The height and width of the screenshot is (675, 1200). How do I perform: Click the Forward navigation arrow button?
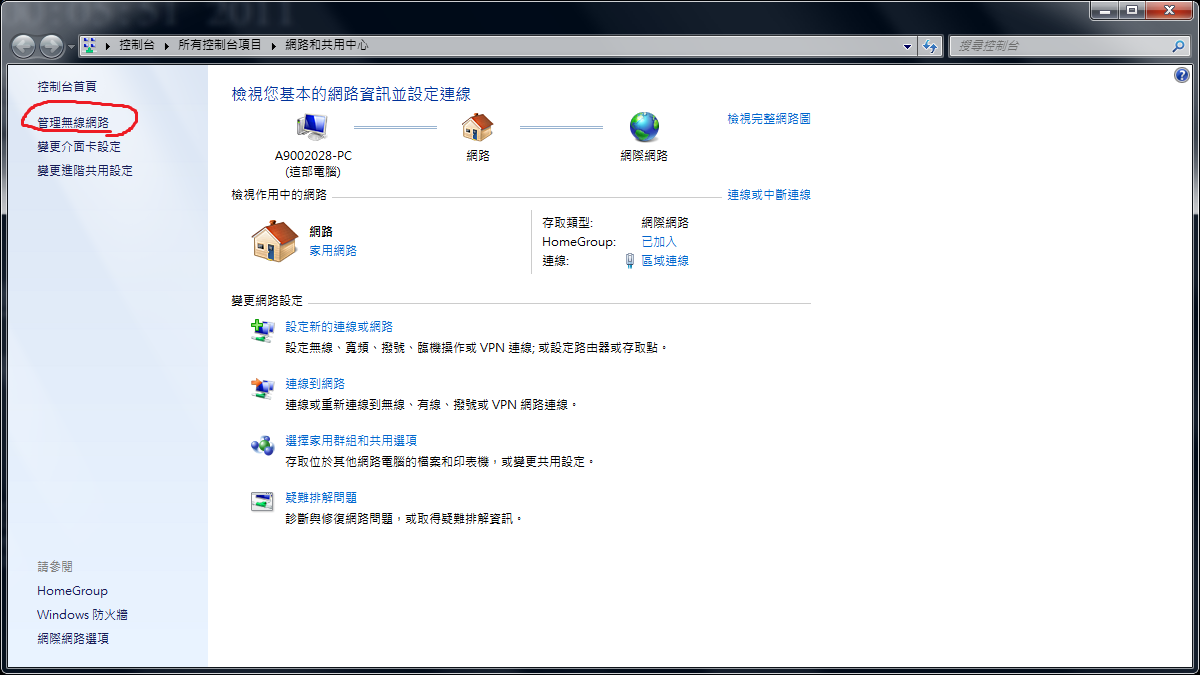click(x=51, y=46)
